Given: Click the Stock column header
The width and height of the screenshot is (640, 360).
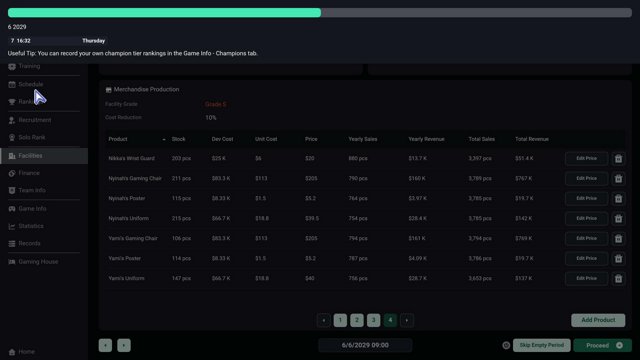Looking at the screenshot, I should 178,139.
